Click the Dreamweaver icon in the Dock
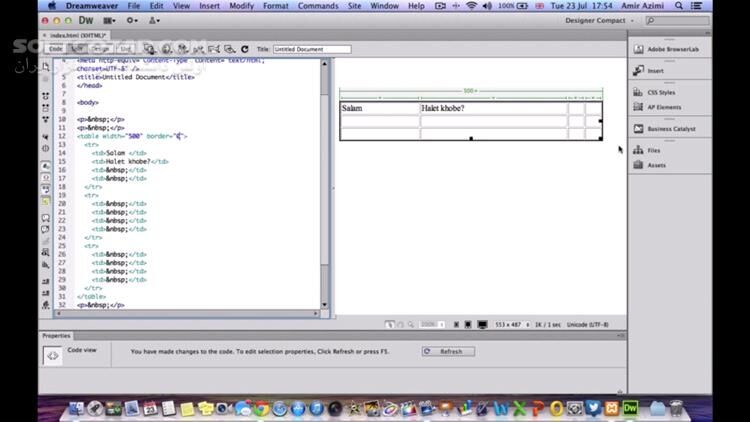 [631, 408]
